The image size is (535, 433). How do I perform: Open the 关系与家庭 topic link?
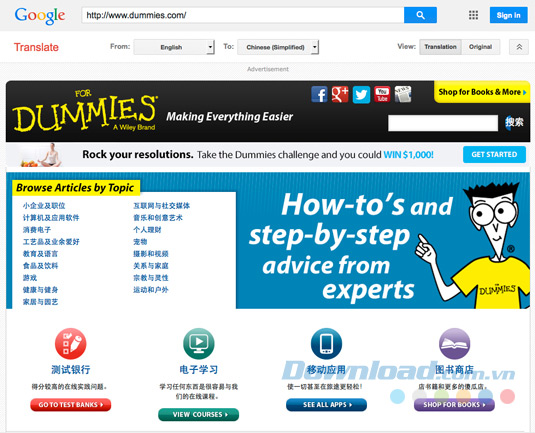click(151, 266)
